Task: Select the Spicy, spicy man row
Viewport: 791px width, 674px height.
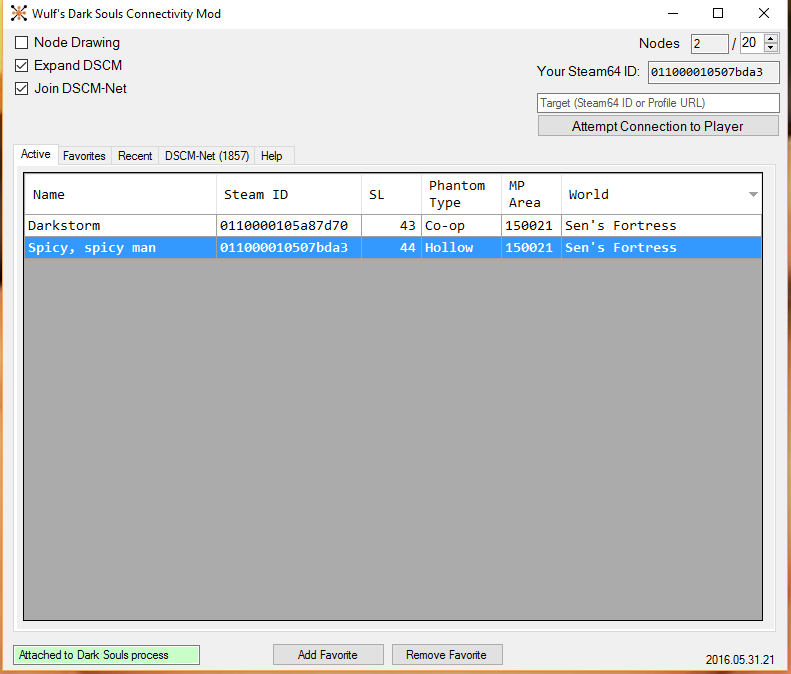Action: (393, 248)
